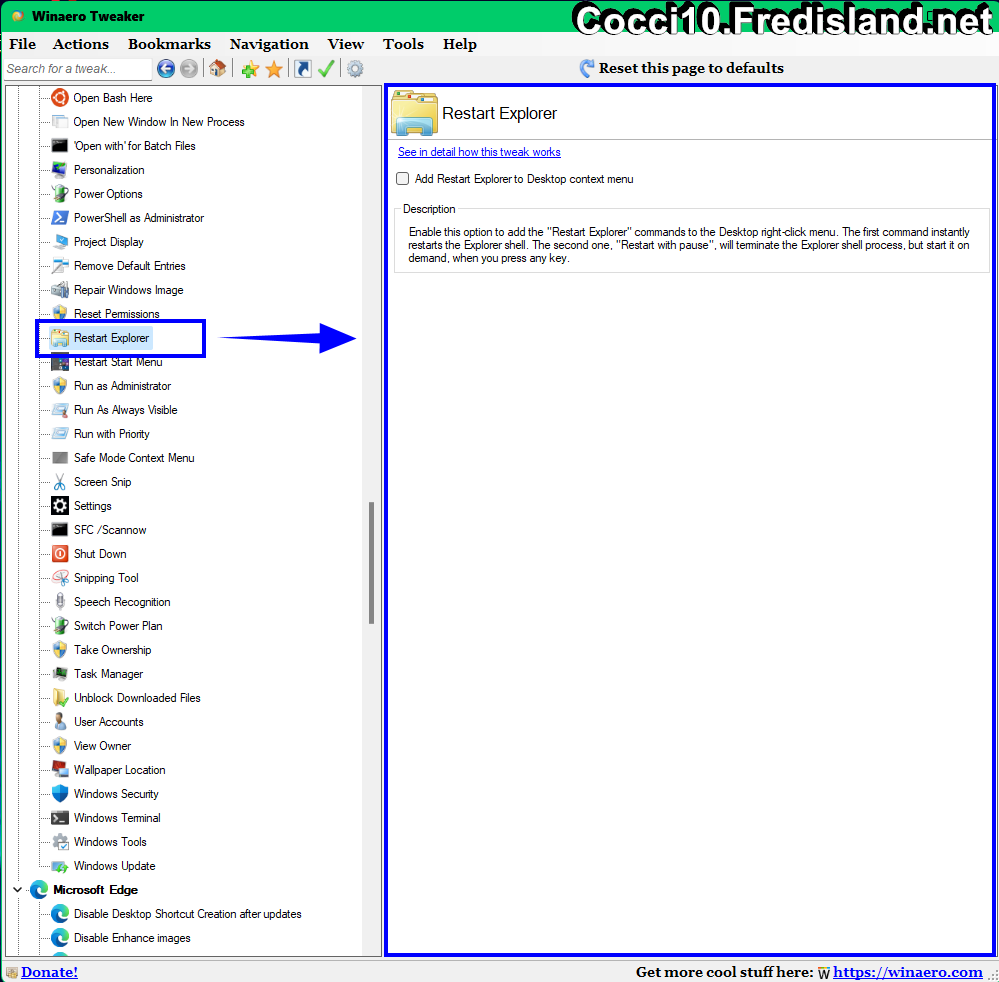Open the Bookmarks menu
This screenshot has height=982, width=999.
169,44
